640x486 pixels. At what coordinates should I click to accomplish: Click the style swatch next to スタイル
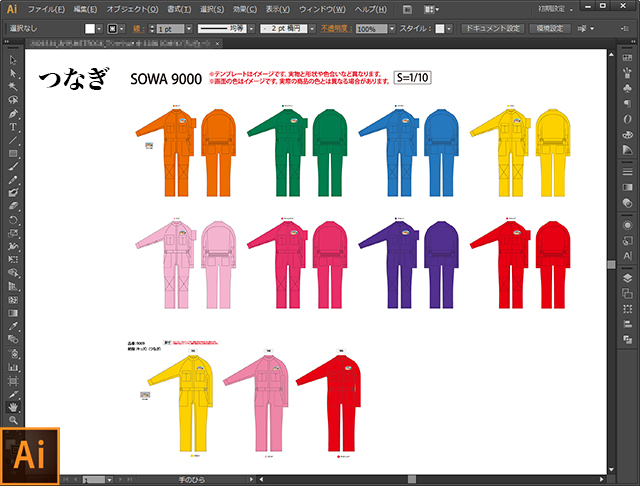[x=440, y=29]
